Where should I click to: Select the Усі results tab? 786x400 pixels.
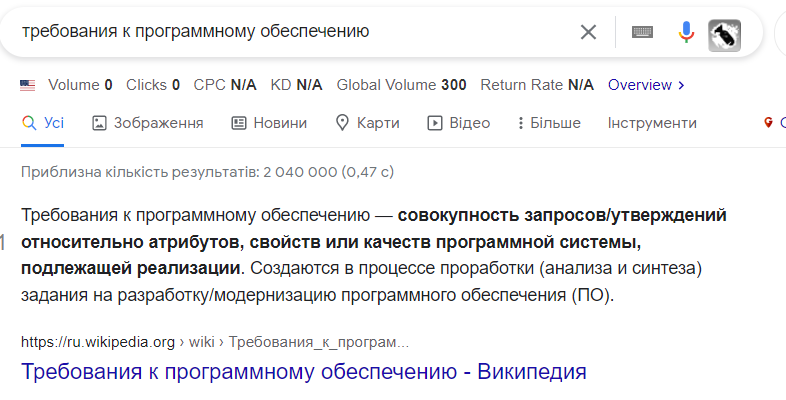[43, 123]
